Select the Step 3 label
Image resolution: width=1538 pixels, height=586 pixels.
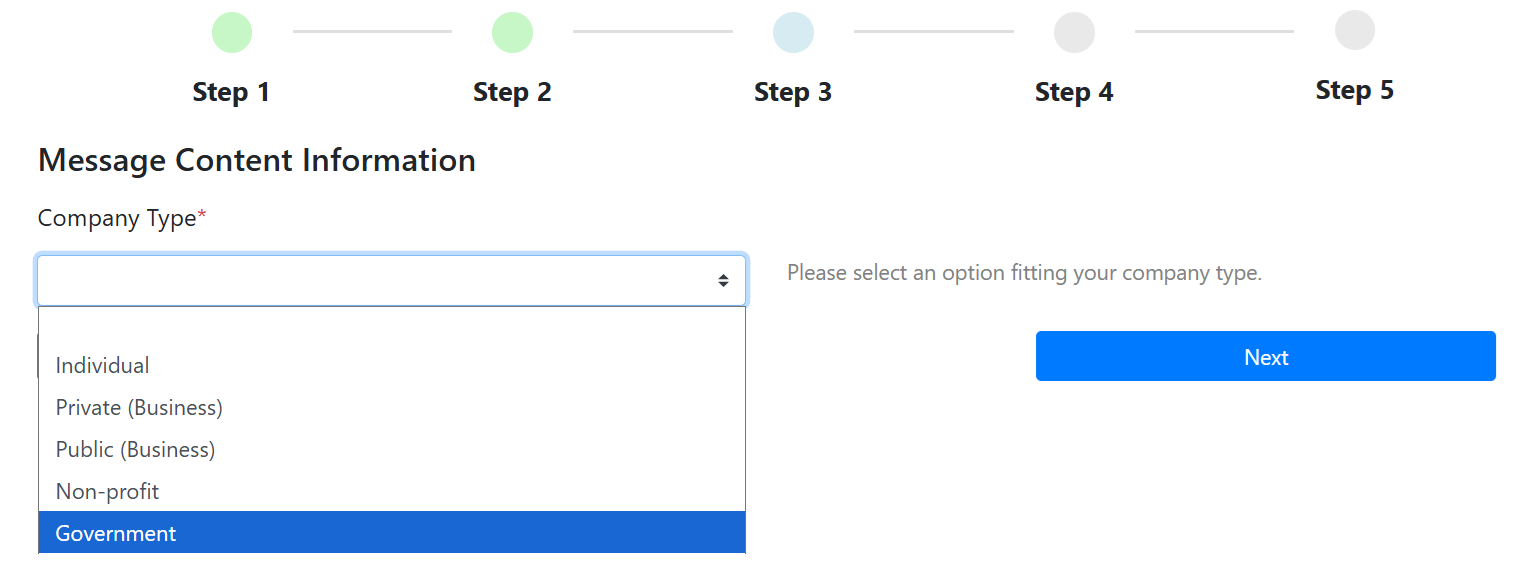[x=793, y=92]
